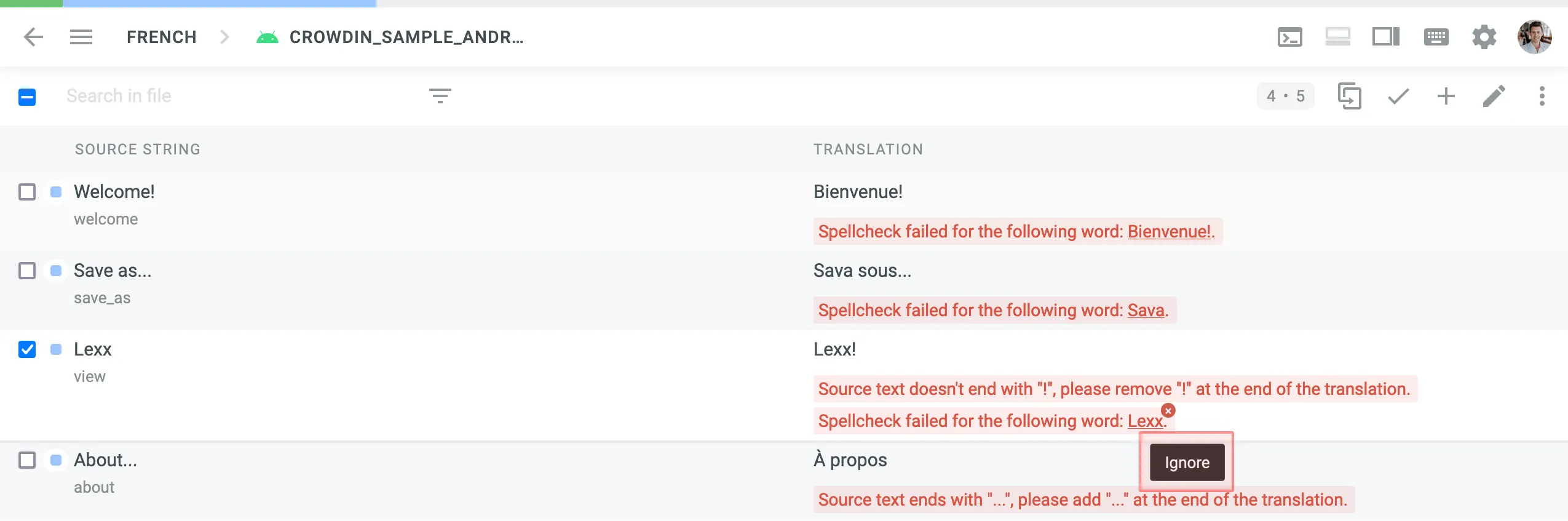Open the Sava spellcheck suggestion link
This screenshot has width=1568, height=521.
(x=1145, y=310)
